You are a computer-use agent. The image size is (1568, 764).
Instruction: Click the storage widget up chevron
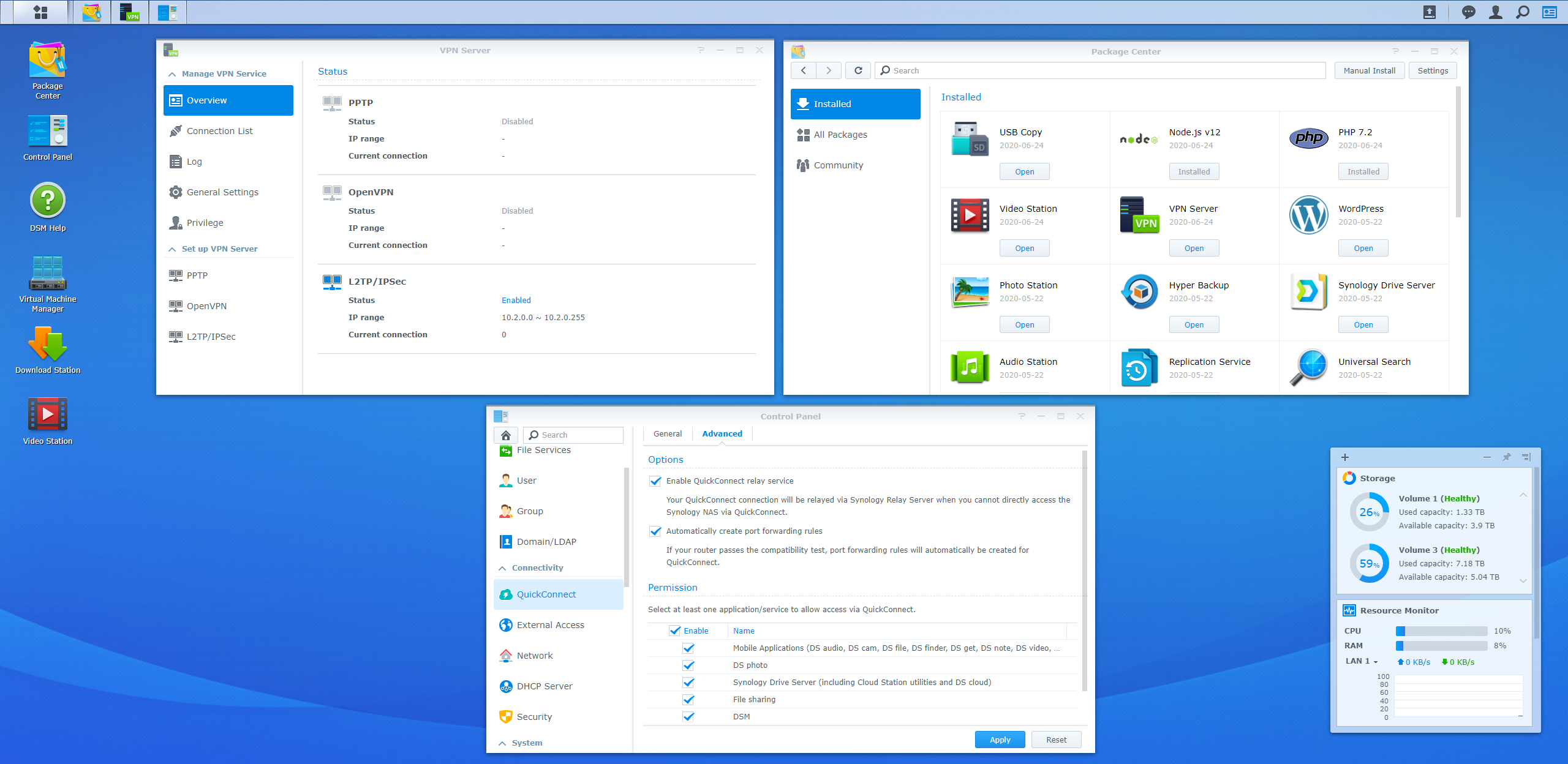[x=1523, y=495]
